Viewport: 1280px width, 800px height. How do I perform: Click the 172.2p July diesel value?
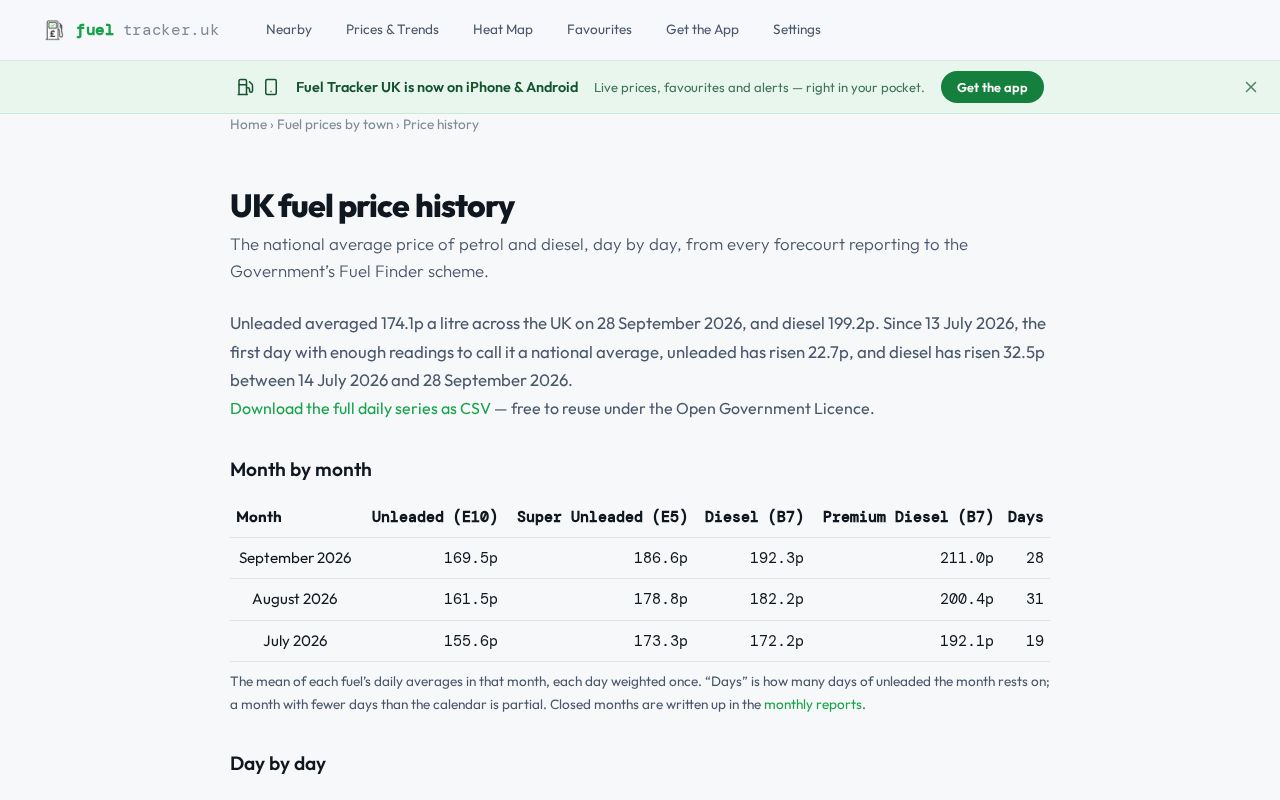click(x=776, y=641)
